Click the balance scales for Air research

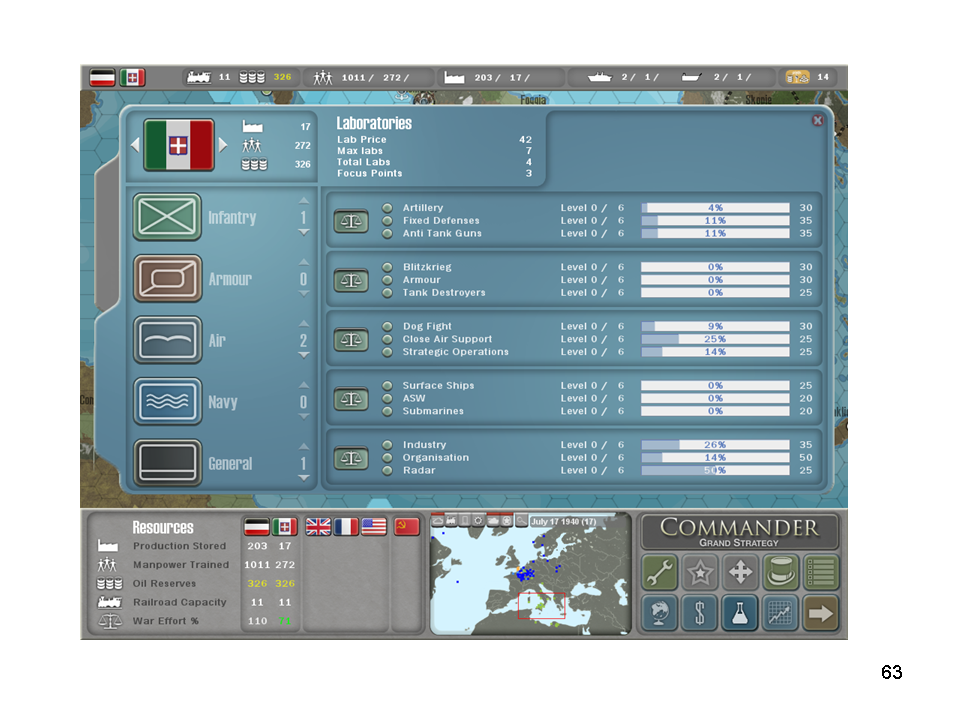(x=350, y=339)
